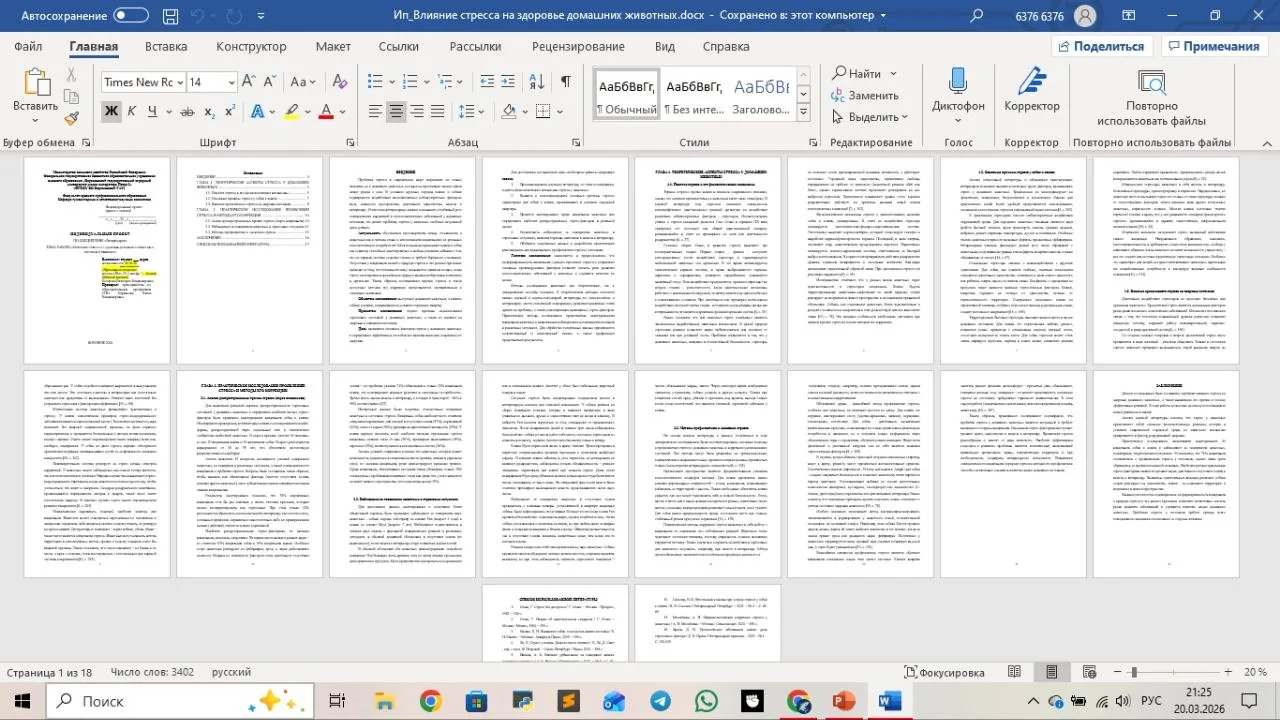
Task: Click the zoom slider in status bar
Action: pyautogui.click(x=1173, y=672)
